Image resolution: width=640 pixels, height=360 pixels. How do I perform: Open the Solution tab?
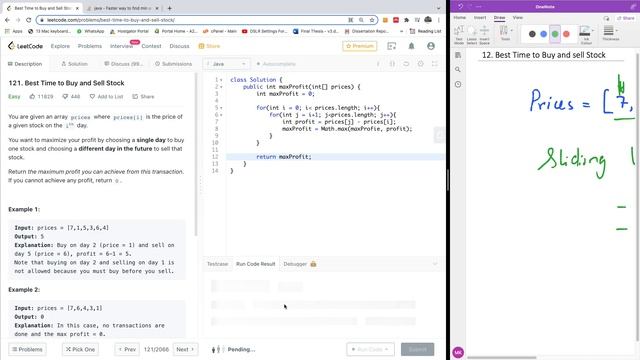(74, 64)
